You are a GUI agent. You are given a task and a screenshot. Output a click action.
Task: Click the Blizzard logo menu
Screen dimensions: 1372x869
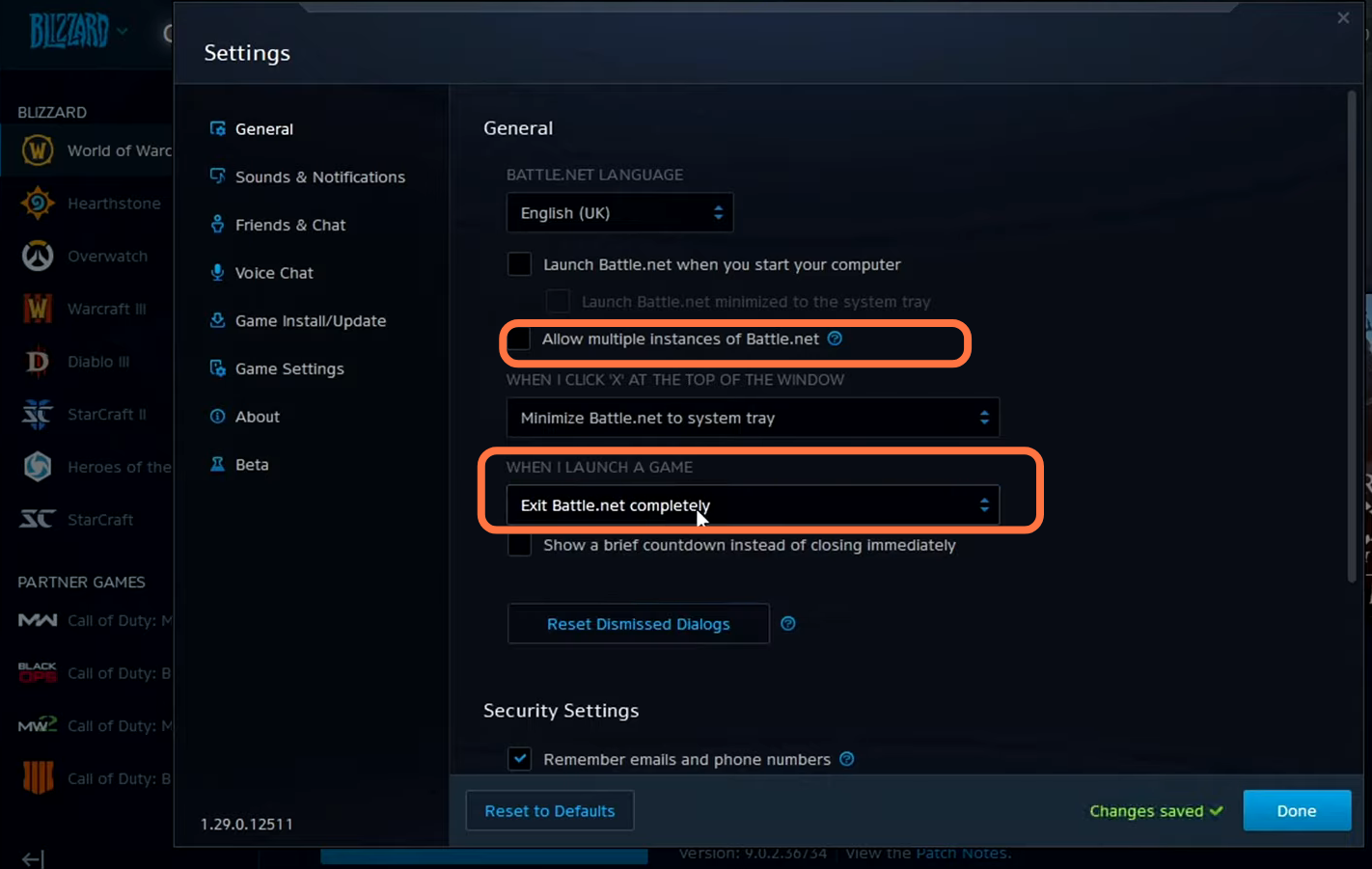point(69,31)
